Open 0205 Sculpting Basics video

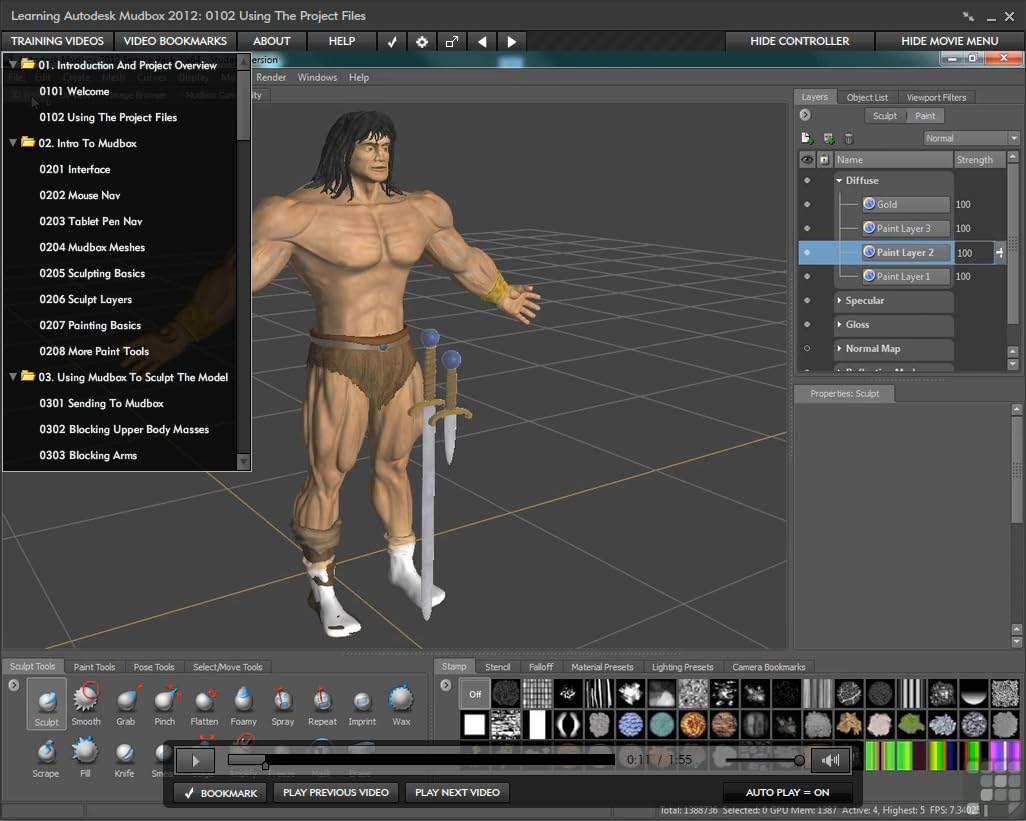92,273
